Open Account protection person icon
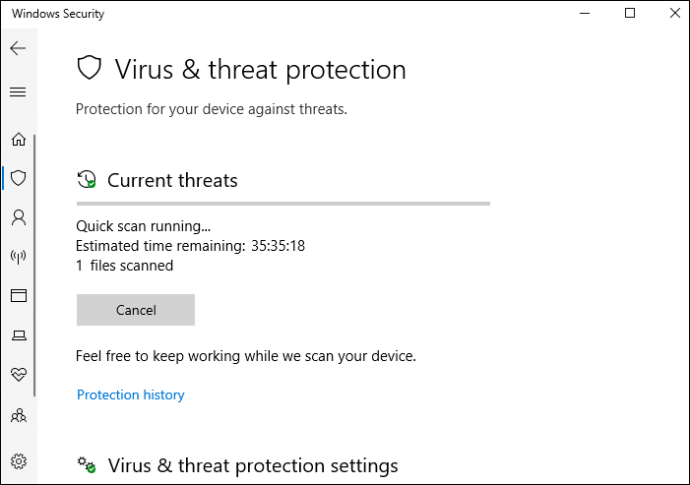Image resolution: width=690 pixels, height=485 pixels. [x=18, y=217]
